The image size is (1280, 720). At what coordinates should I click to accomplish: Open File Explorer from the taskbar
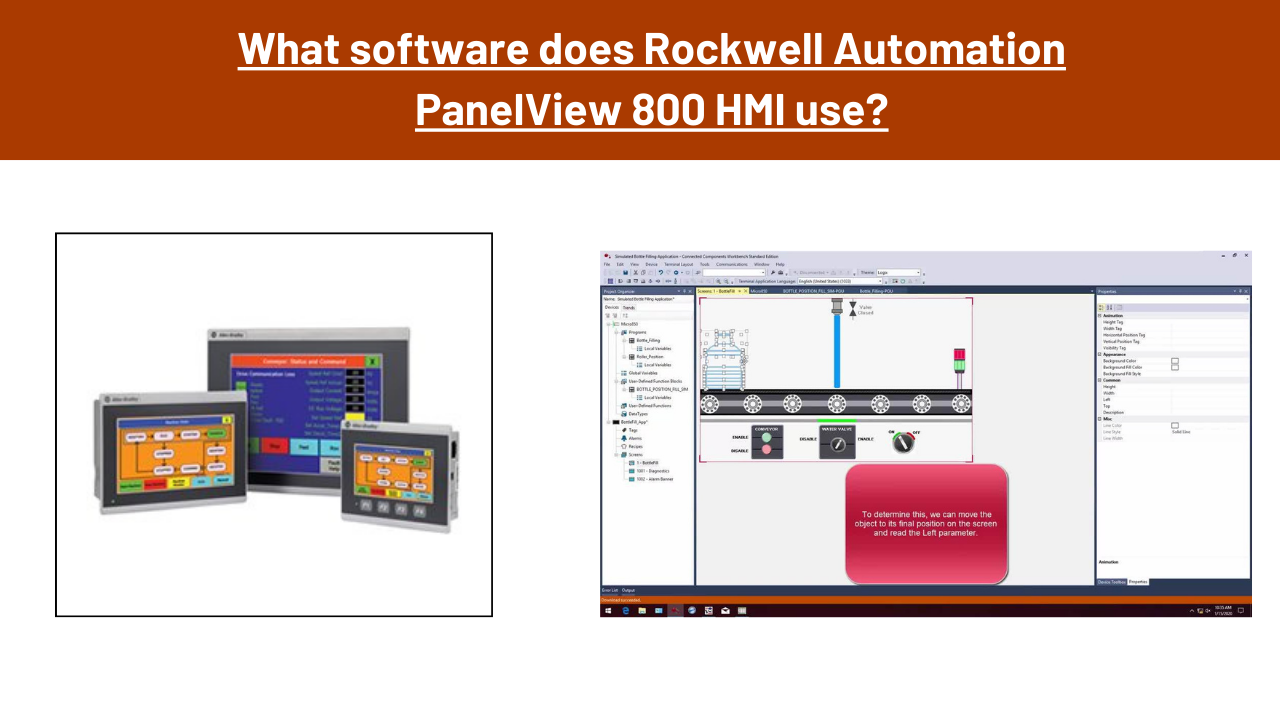tap(642, 610)
